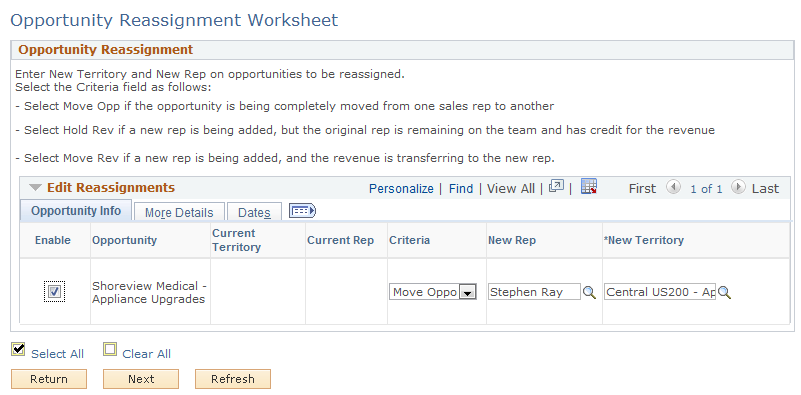Look up New Rep magnifier

tap(590, 293)
